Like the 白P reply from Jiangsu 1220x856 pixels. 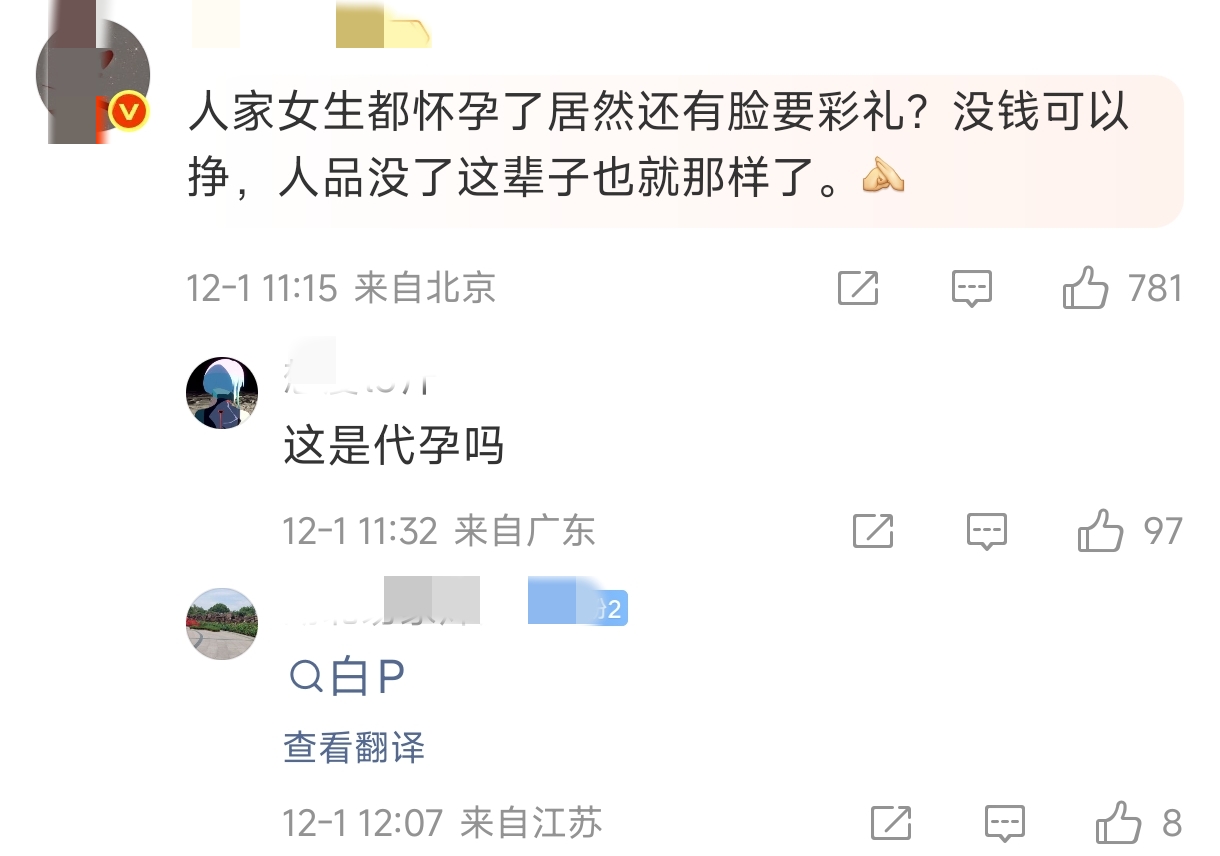coord(1118,823)
